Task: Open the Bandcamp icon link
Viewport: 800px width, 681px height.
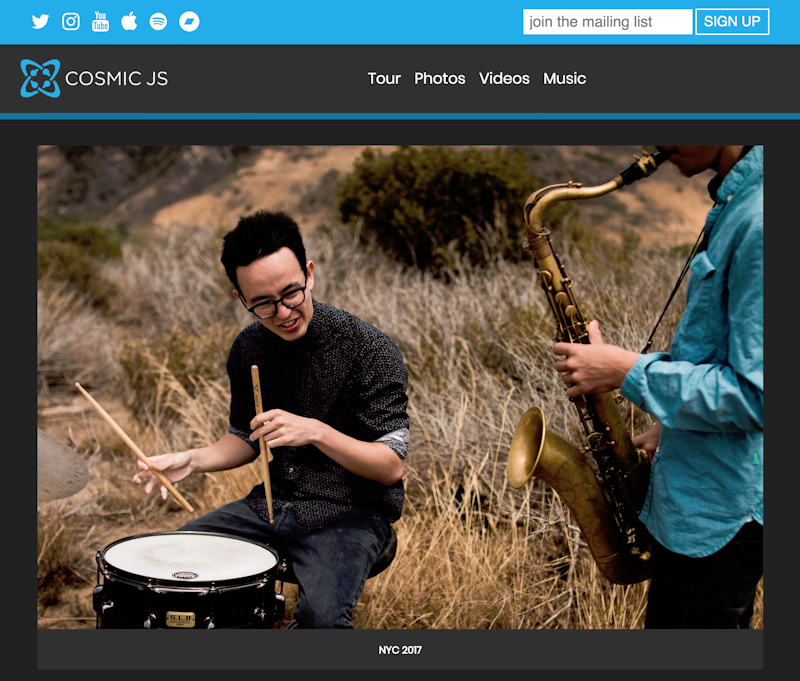Action: tap(189, 21)
